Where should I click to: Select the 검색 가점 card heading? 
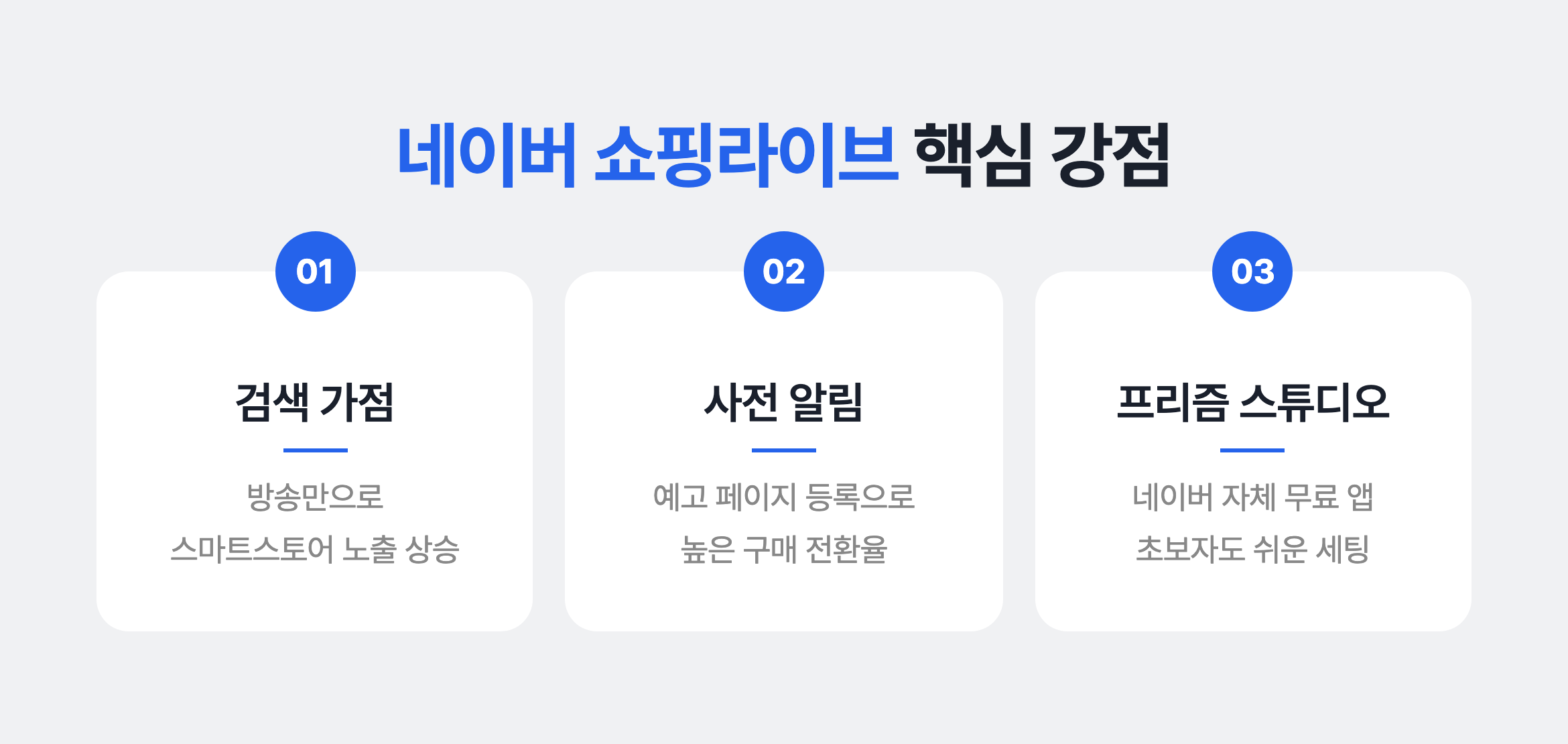pos(315,402)
